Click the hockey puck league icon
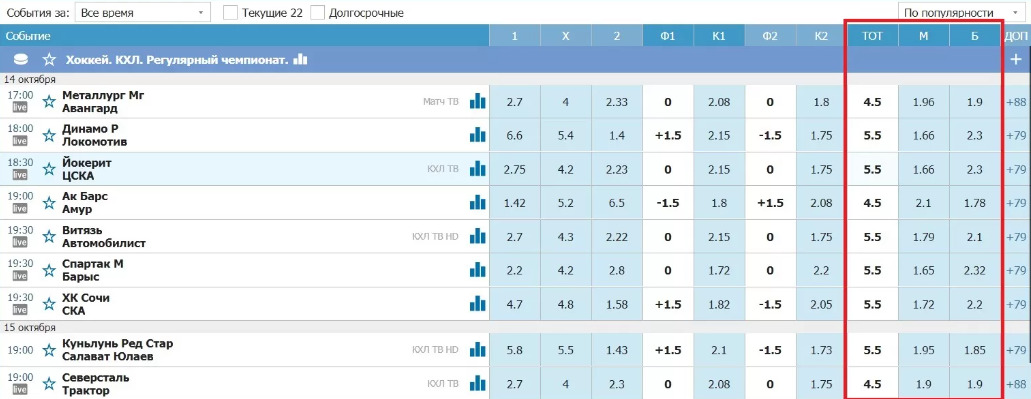 pos(22,60)
